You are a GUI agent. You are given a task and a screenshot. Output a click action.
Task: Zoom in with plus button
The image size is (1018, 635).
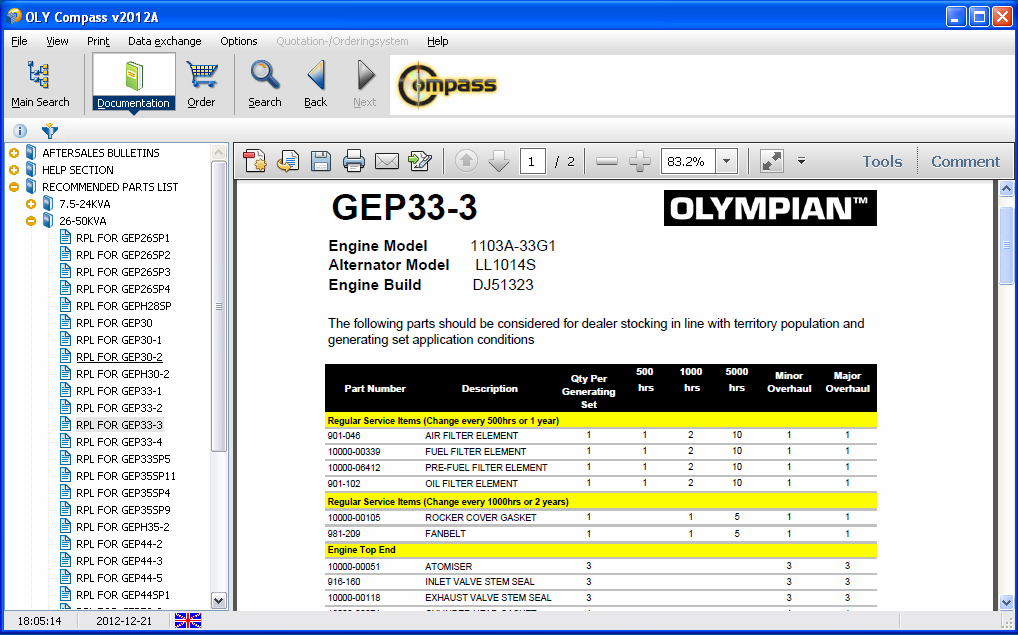639,161
